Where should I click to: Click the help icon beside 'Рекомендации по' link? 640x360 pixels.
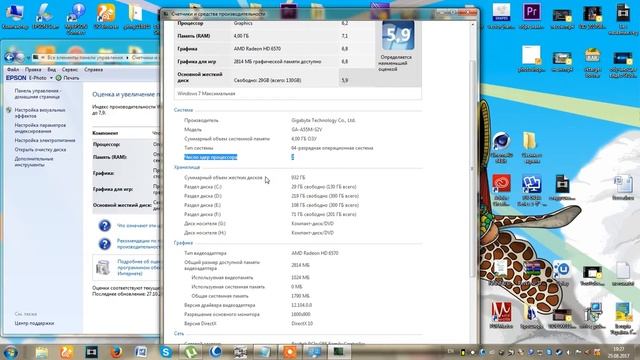click(104, 244)
